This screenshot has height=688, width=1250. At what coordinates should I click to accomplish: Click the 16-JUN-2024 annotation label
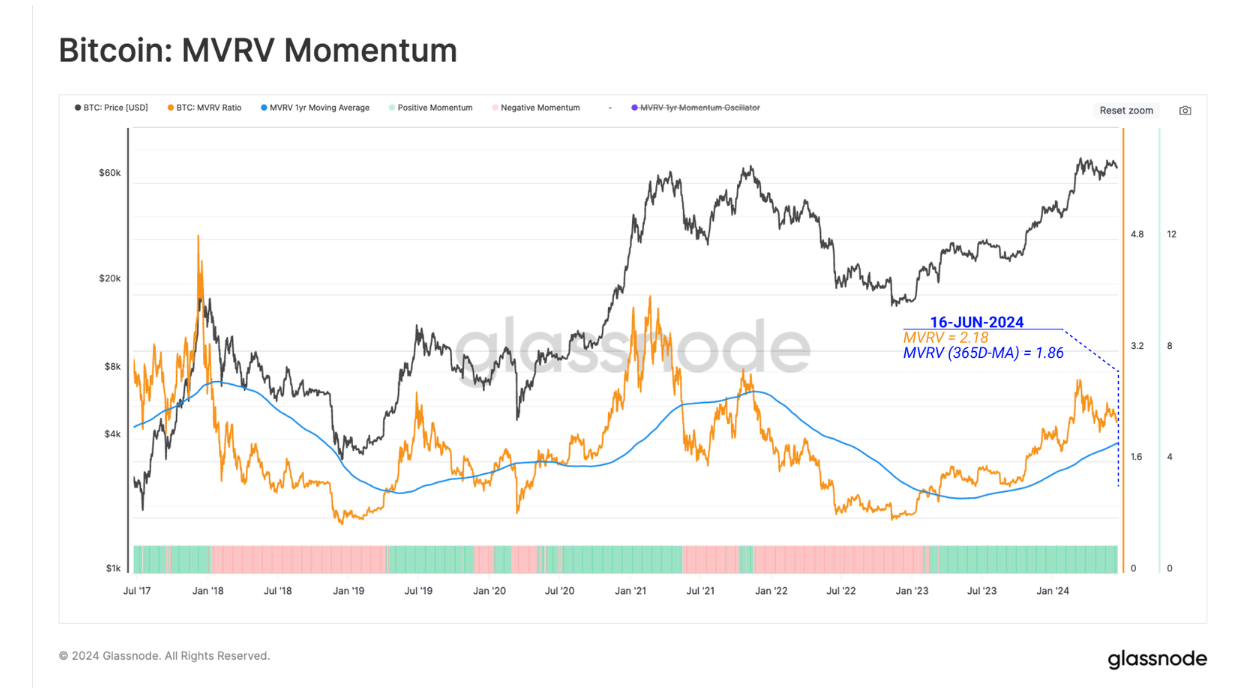(x=977, y=322)
